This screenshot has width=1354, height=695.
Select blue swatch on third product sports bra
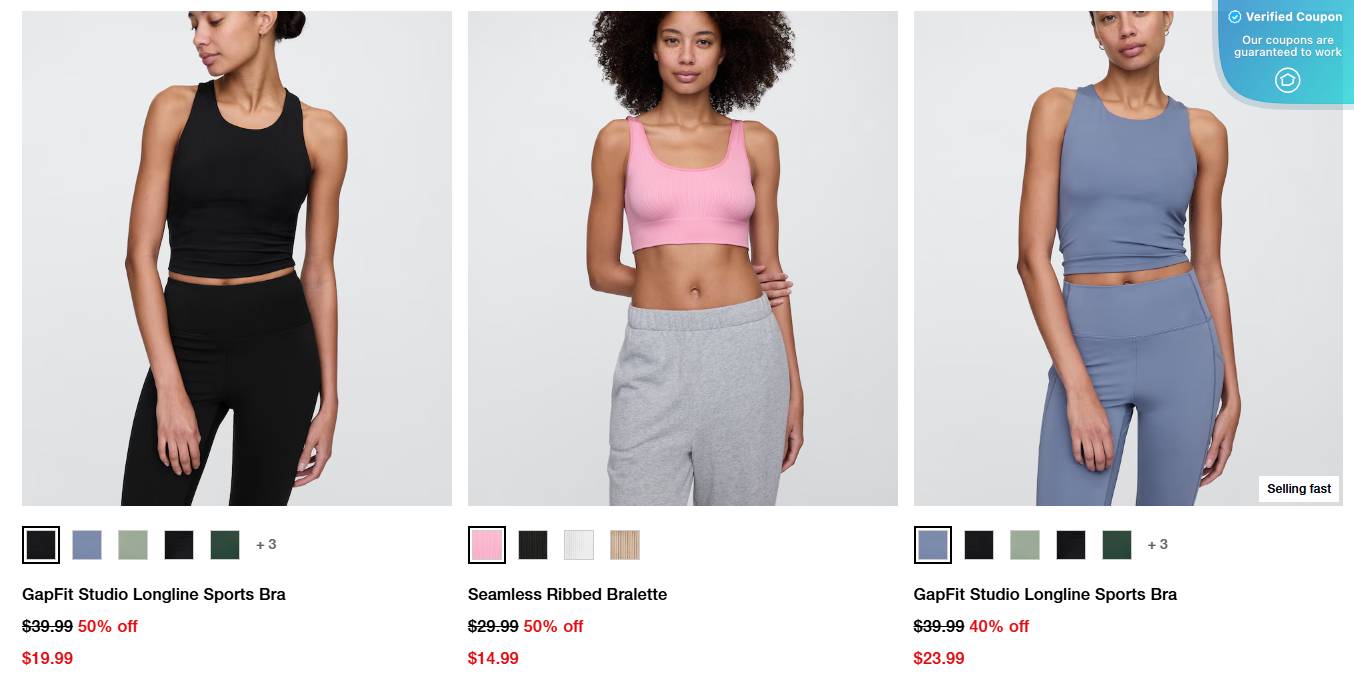pos(933,545)
